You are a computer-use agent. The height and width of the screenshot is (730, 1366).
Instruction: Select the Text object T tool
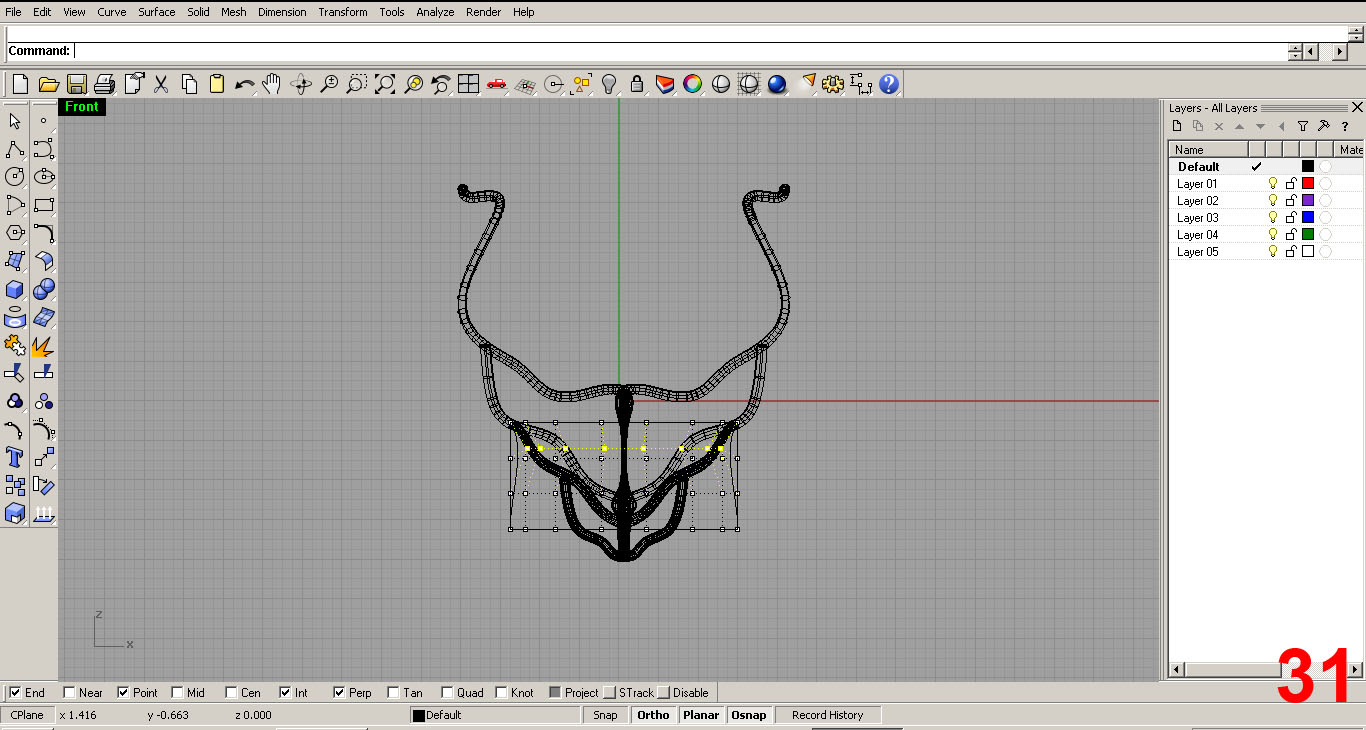(15, 458)
